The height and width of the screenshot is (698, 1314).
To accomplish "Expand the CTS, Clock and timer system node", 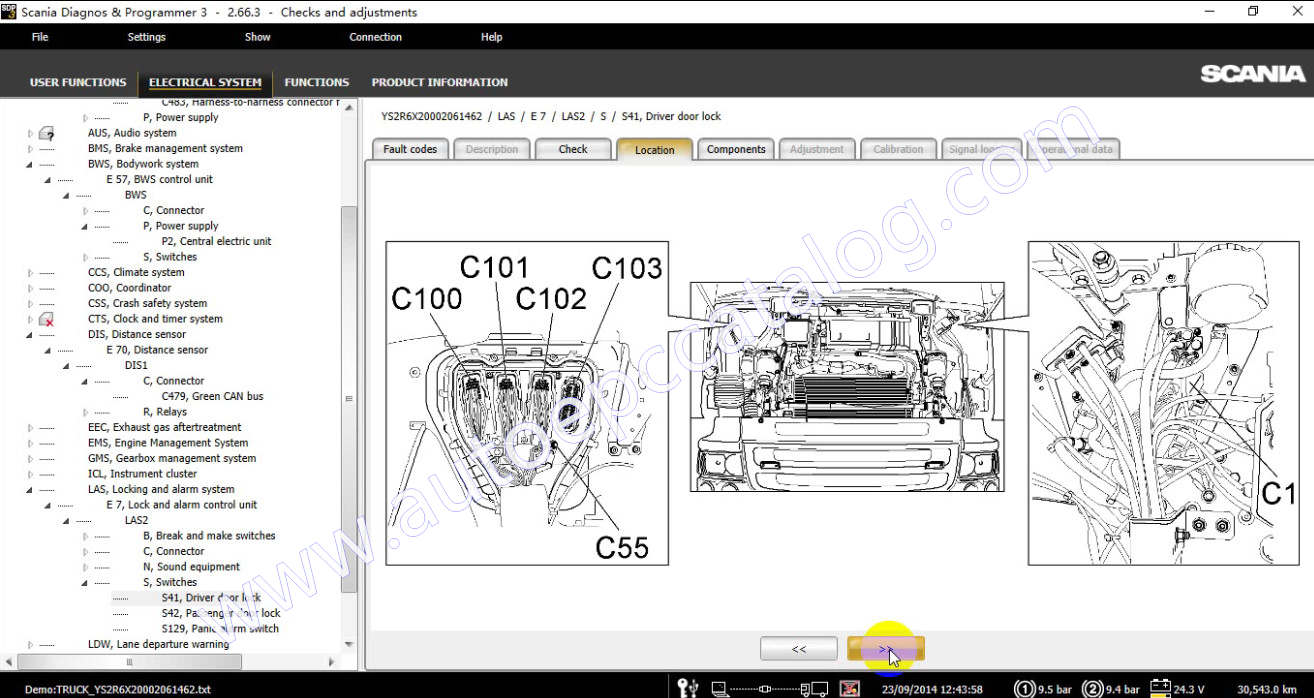I will click(31, 319).
